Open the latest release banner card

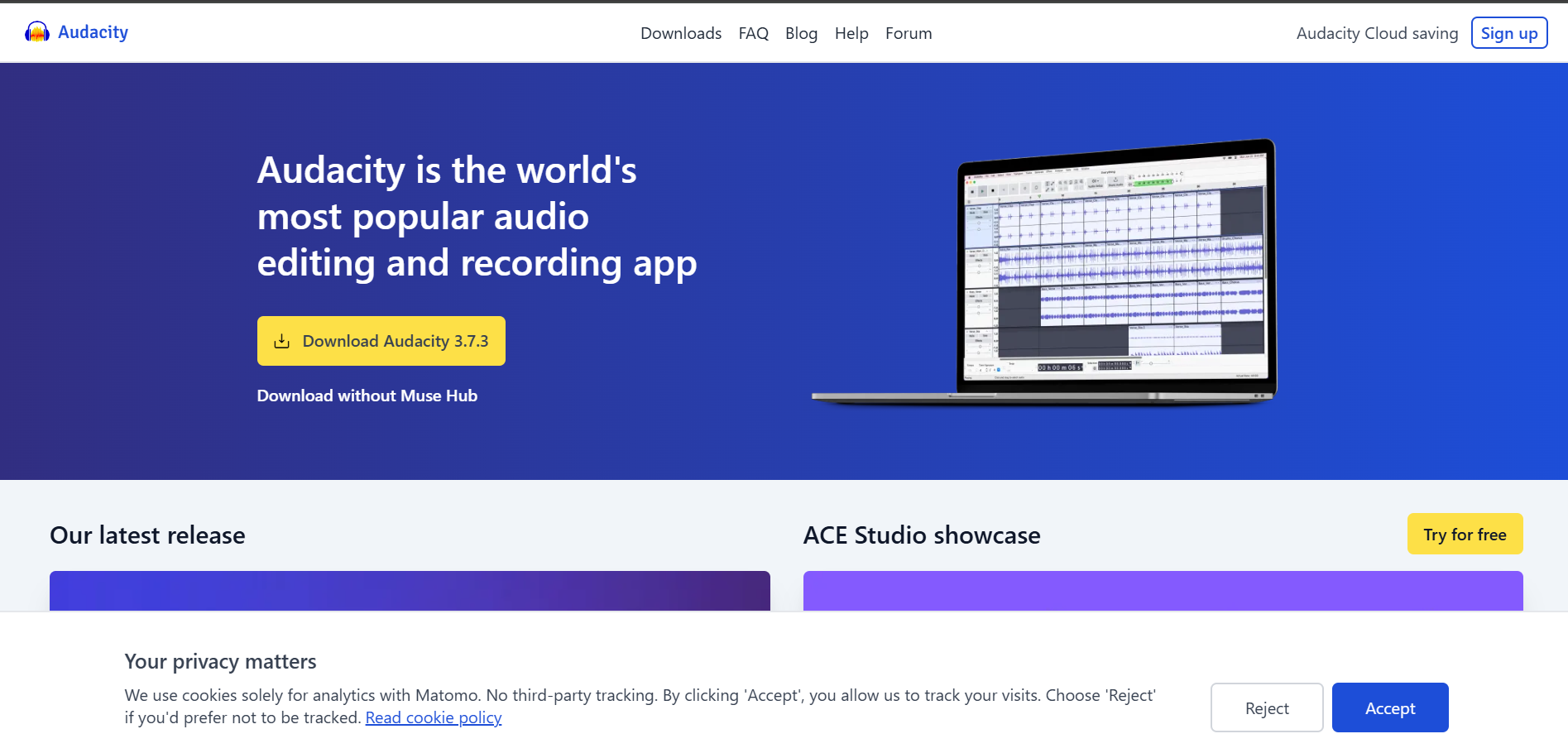[x=410, y=591]
